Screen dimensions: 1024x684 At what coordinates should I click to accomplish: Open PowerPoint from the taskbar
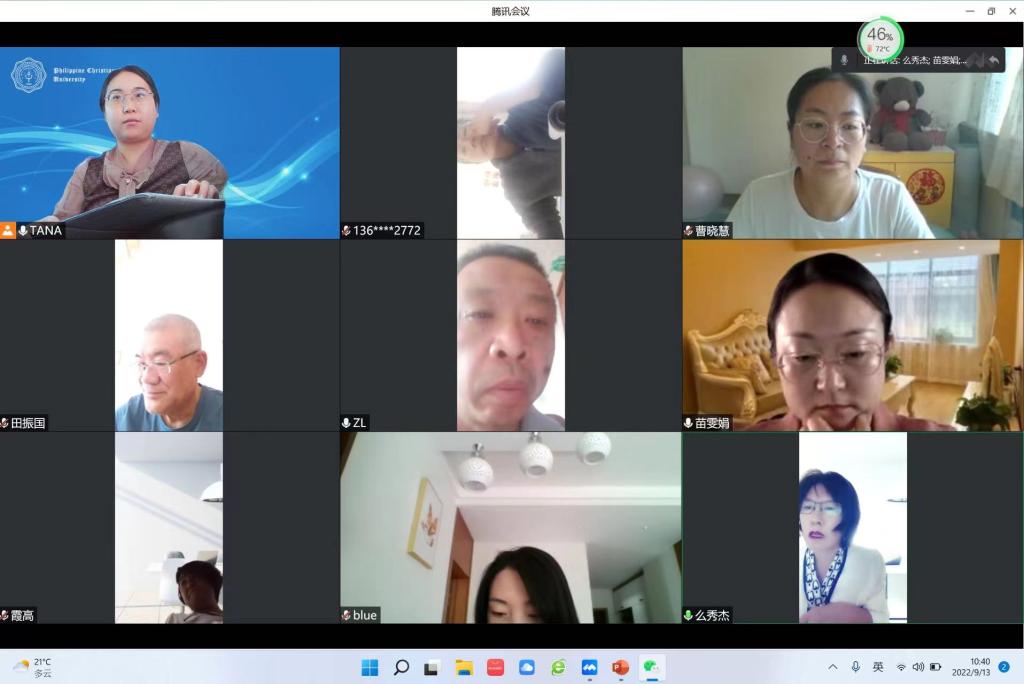(620, 667)
